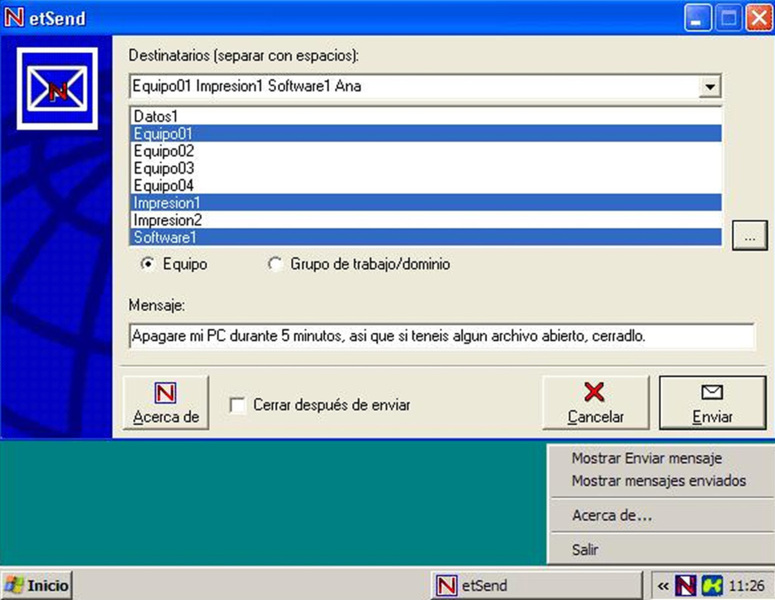Select Salir from the tray menu

coord(585,550)
